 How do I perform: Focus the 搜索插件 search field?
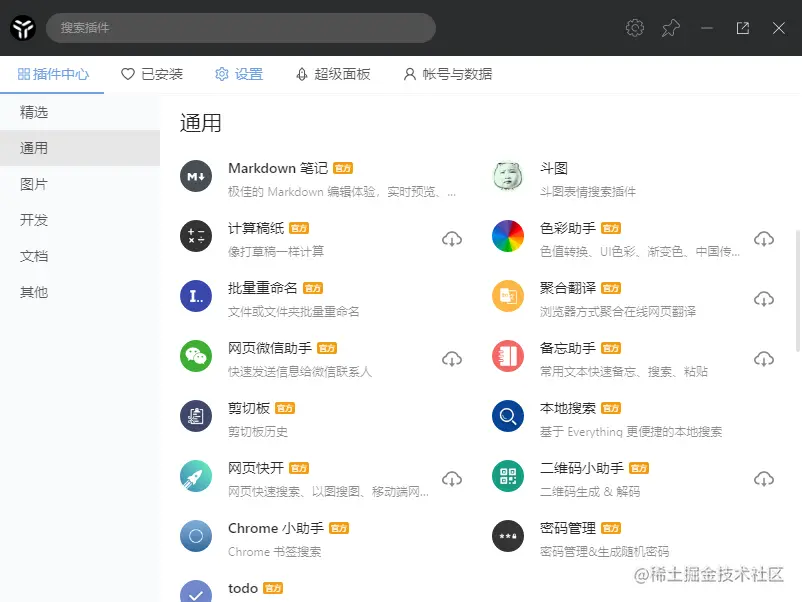tap(241, 28)
